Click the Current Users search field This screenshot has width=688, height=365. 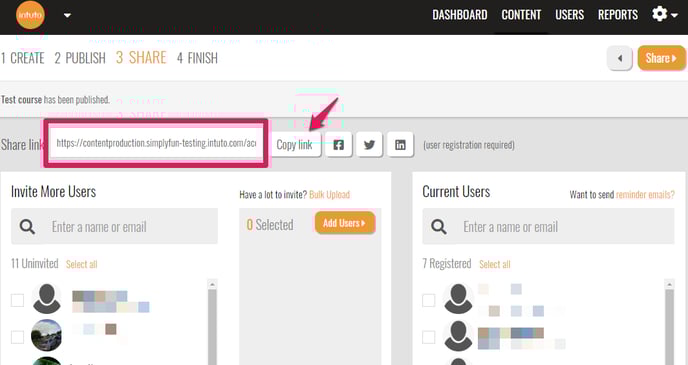[548, 226]
